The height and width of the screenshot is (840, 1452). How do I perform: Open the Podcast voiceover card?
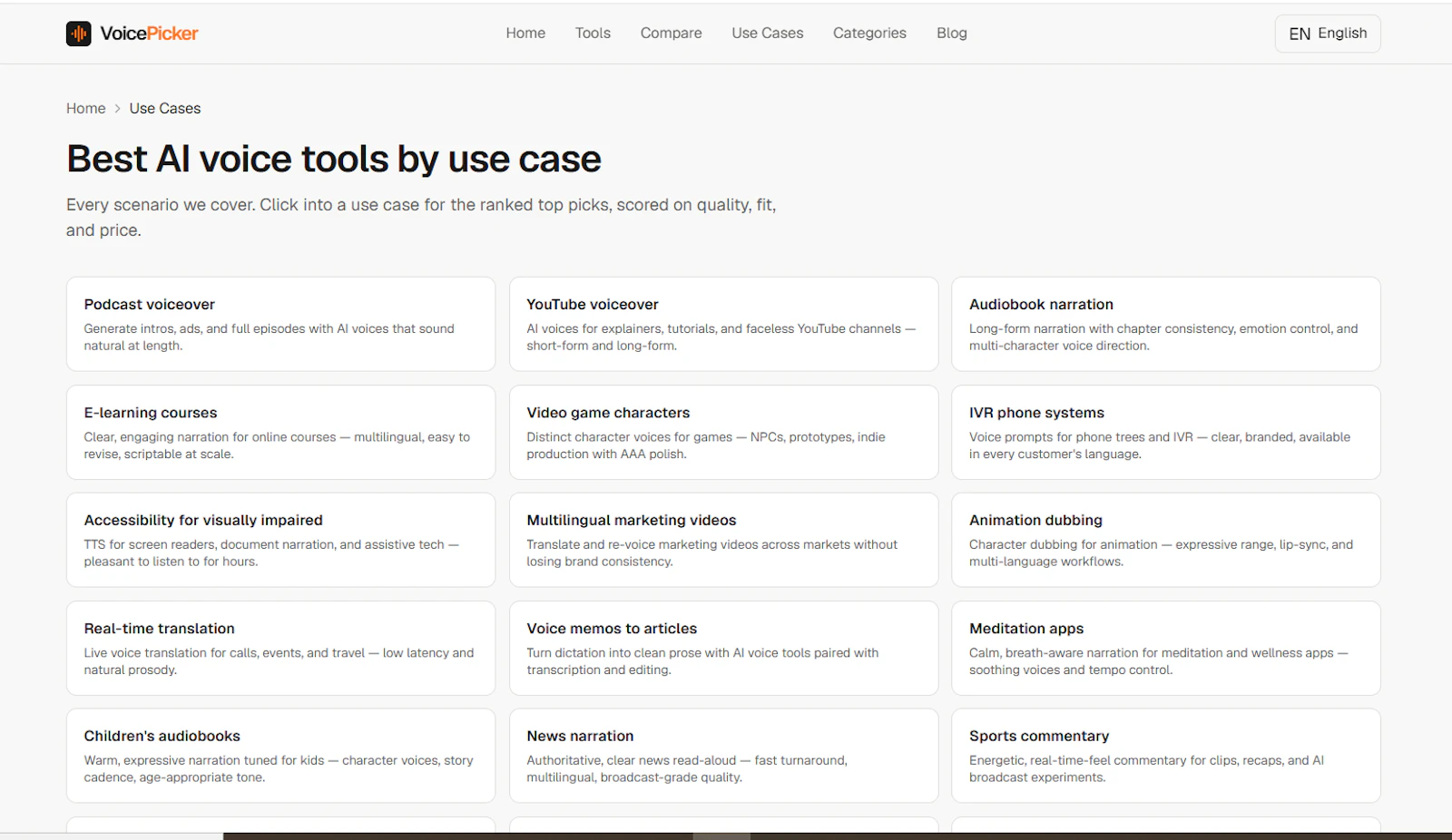click(x=280, y=324)
